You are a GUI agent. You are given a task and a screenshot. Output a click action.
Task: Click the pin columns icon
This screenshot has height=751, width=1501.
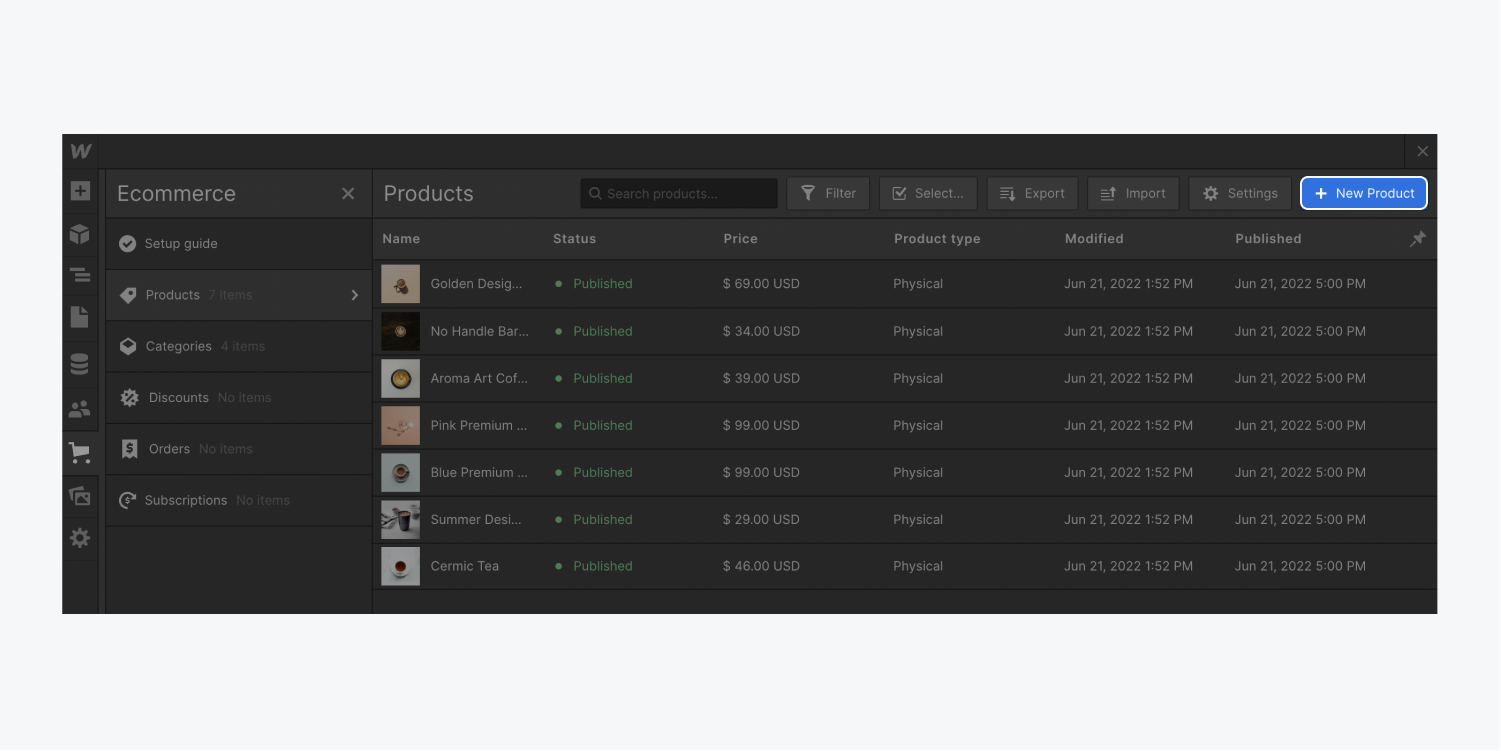1417,239
